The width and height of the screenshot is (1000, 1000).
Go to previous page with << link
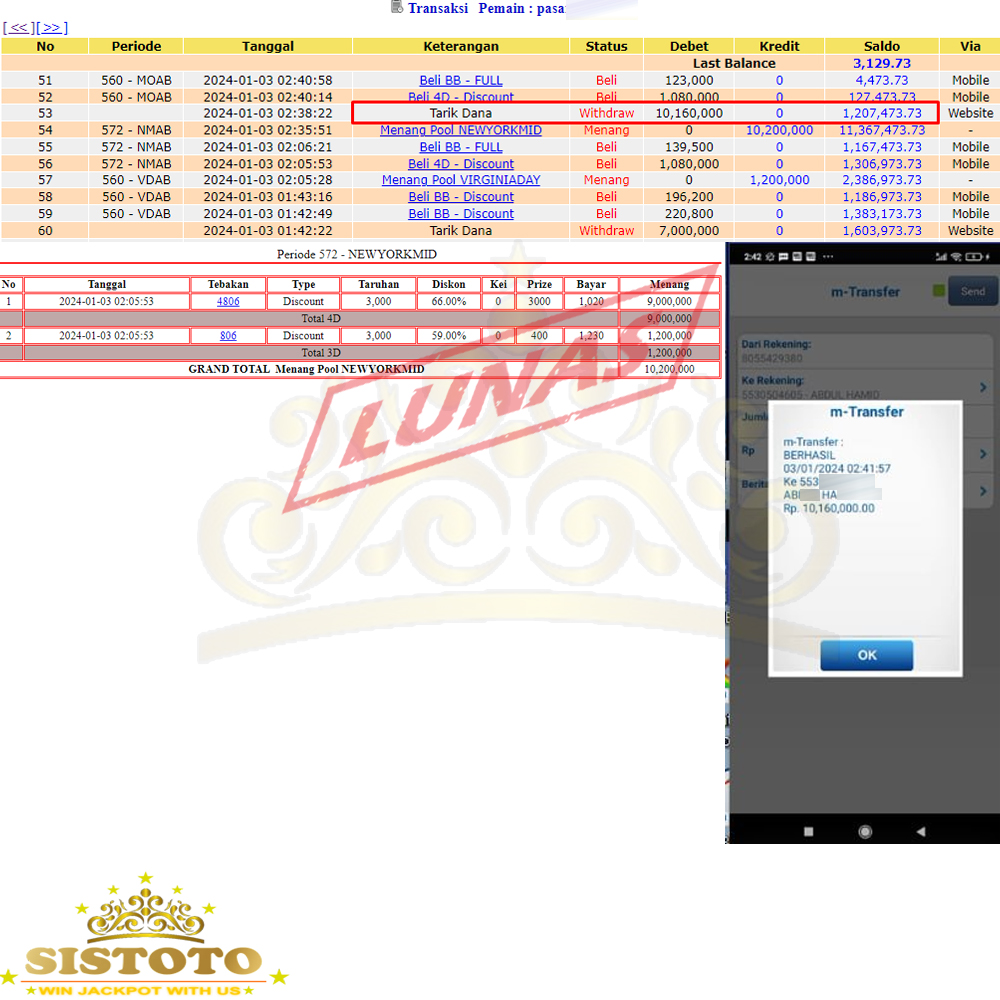click(19, 28)
